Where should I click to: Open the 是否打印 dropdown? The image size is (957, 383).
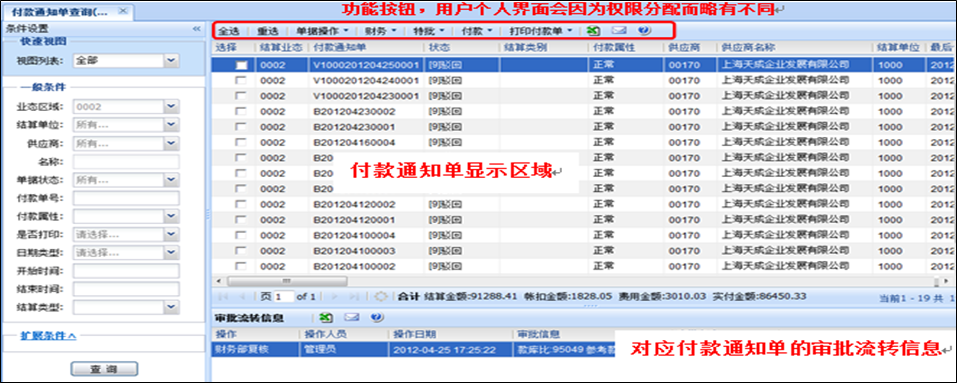[x=172, y=234]
